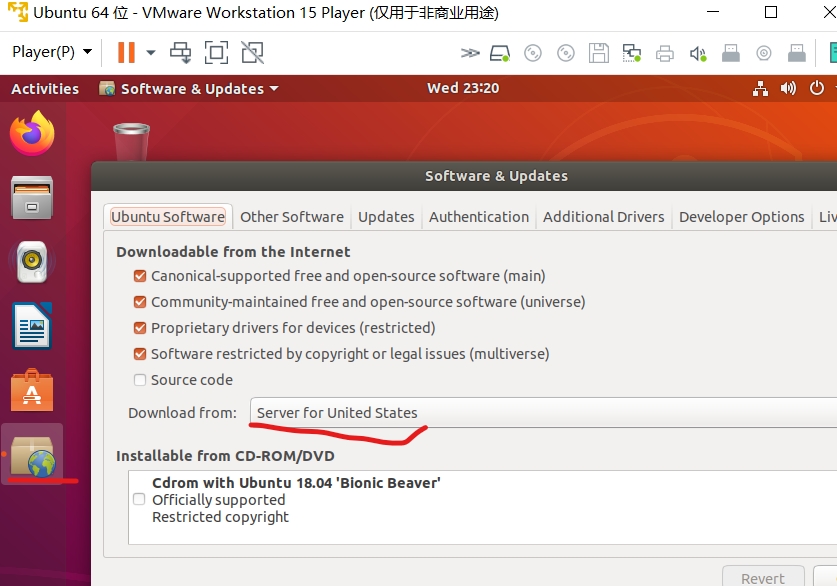Switch to the Other Software tab

(291, 217)
